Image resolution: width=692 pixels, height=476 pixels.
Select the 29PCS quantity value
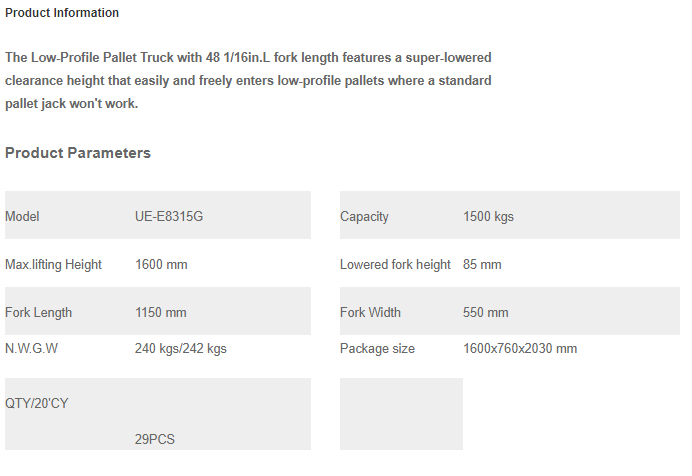[154, 439]
